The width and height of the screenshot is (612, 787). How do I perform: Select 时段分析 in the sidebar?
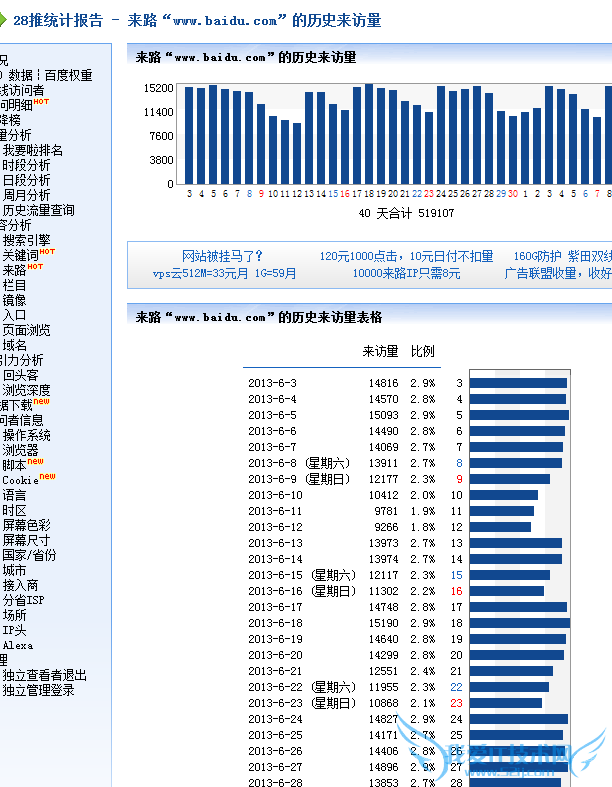point(26,165)
